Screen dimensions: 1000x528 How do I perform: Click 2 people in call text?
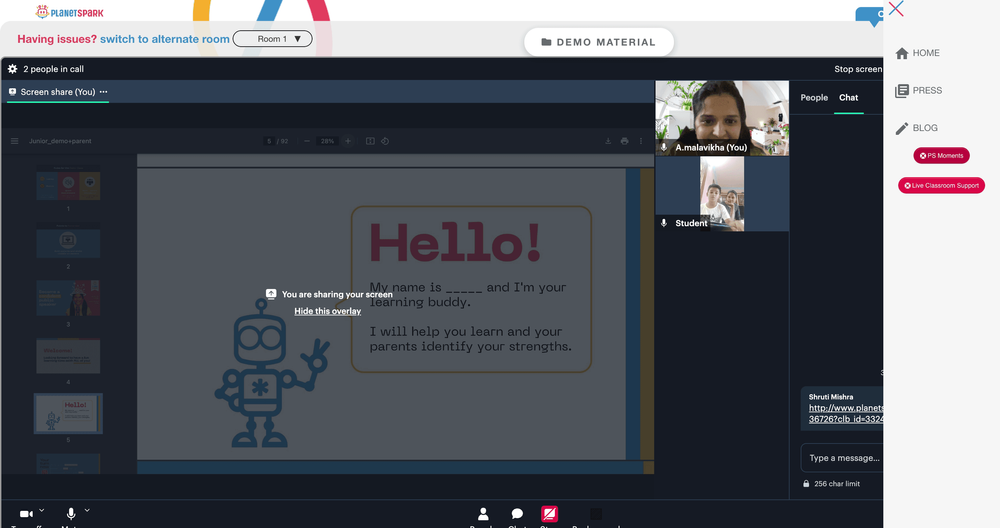pos(54,69)
